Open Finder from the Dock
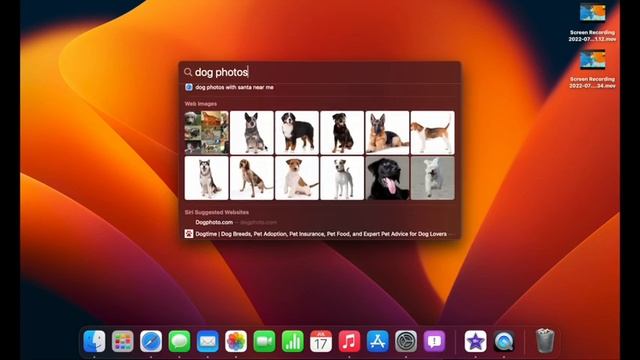The height and width of the screenshot is (360, 640). 94,341
